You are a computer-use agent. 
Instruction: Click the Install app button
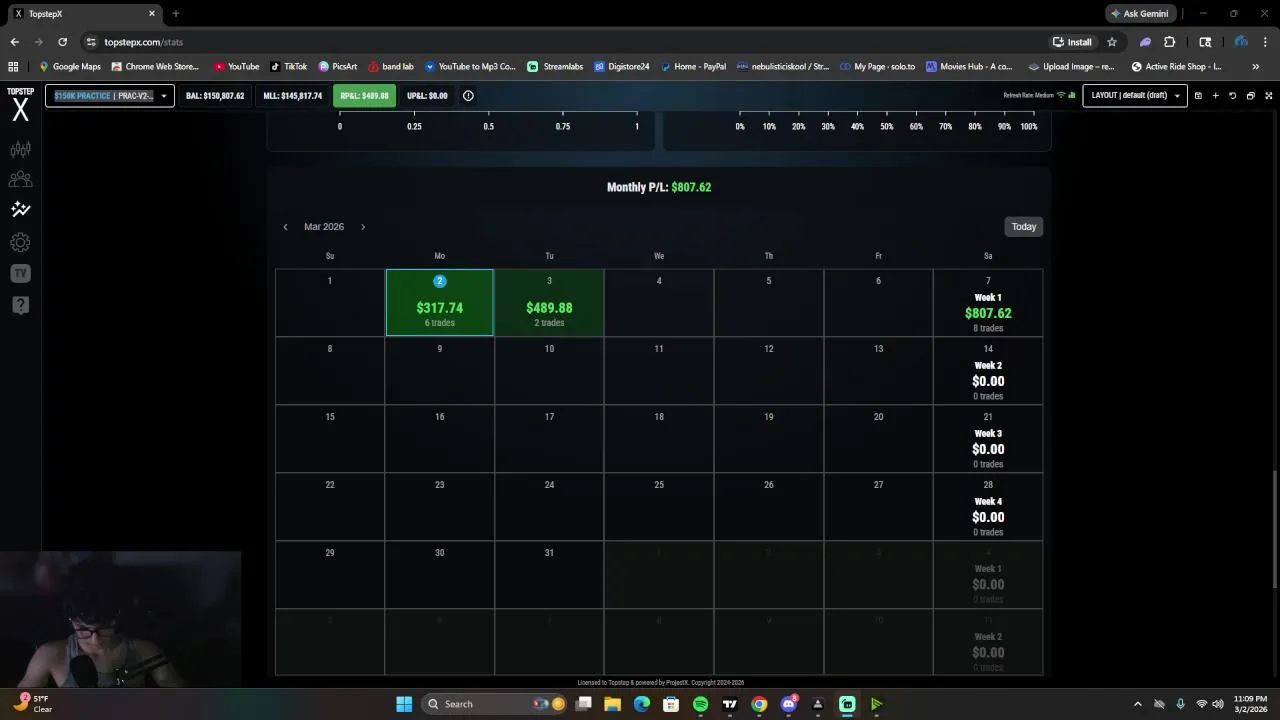pos(1072,42)
